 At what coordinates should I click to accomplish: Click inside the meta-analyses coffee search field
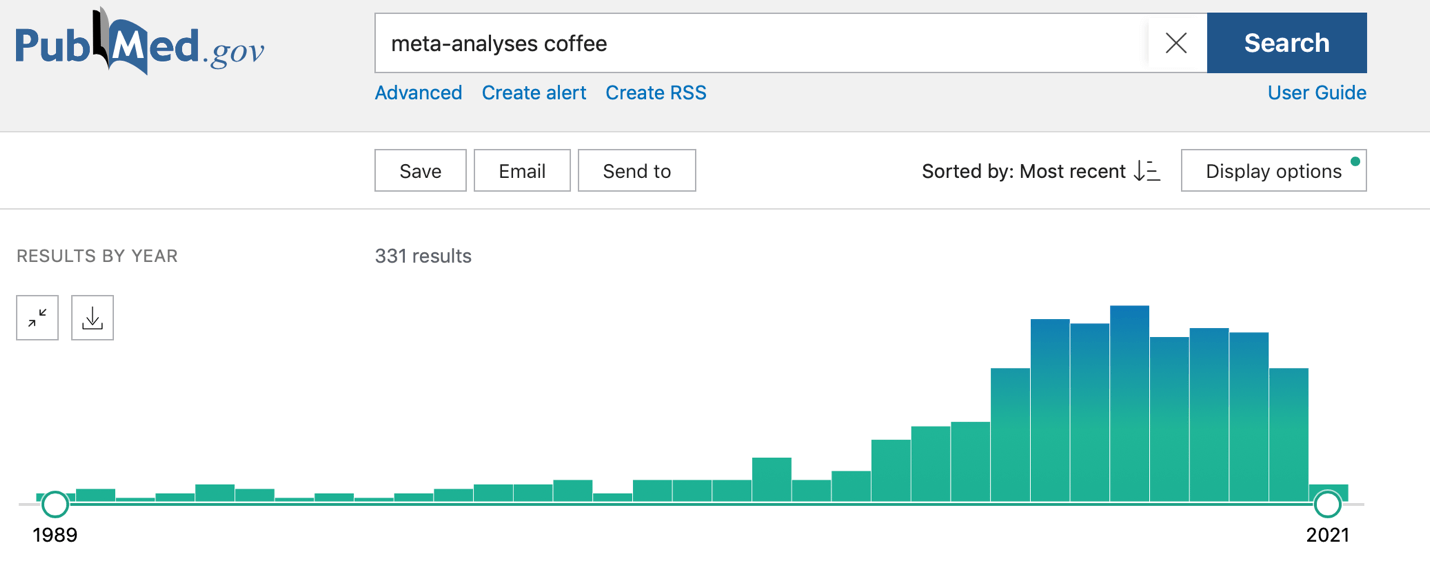point(761,43)
